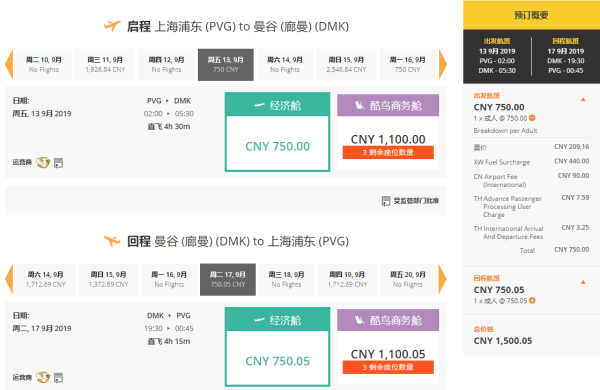The width and height of the screenshot is (600, 390).
Task: Click the 预订概要 booking summary header
Action: tap(532, 15)
